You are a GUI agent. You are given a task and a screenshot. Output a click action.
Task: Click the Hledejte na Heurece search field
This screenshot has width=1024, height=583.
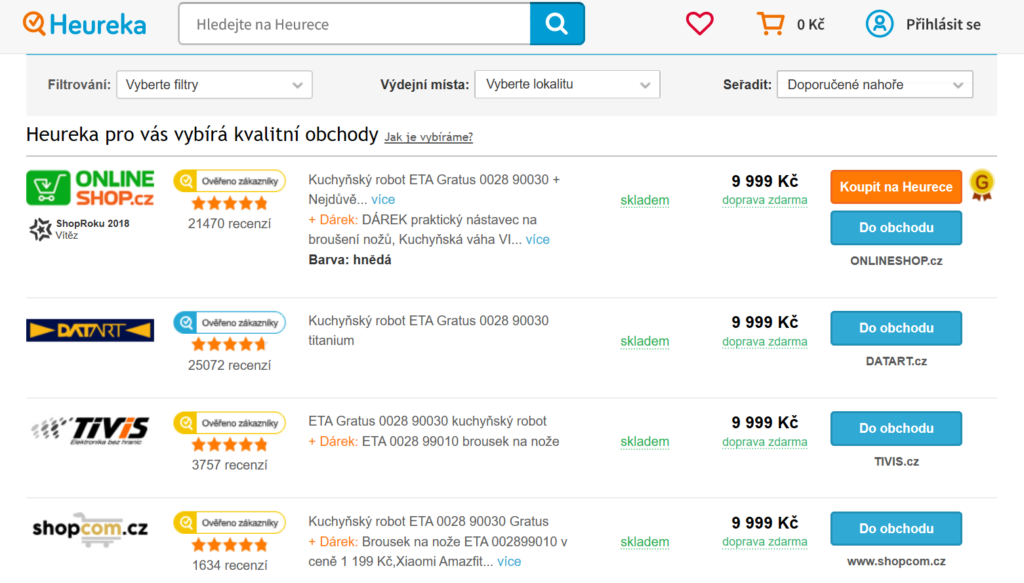pos(355,24)
